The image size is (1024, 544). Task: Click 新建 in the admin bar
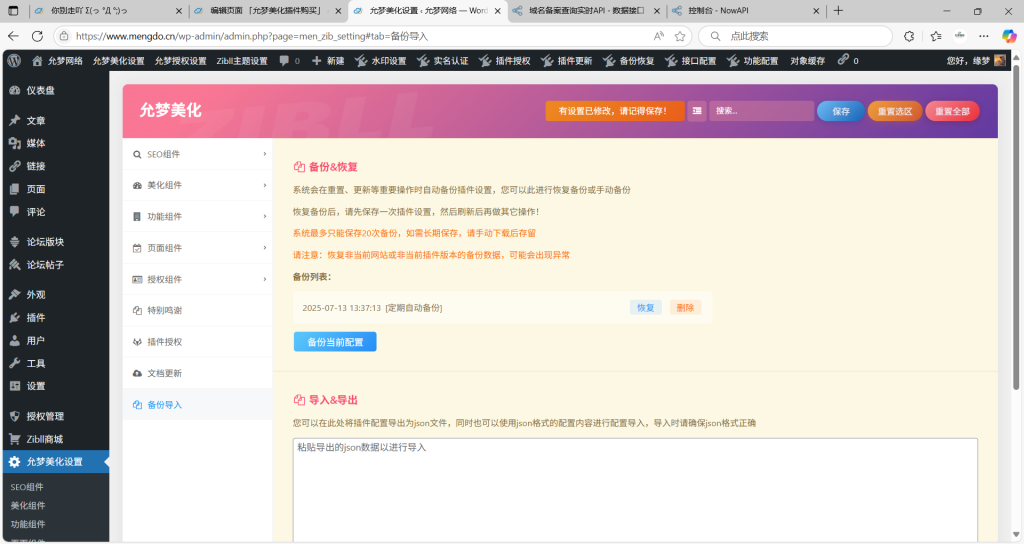[x=328, y=61]
